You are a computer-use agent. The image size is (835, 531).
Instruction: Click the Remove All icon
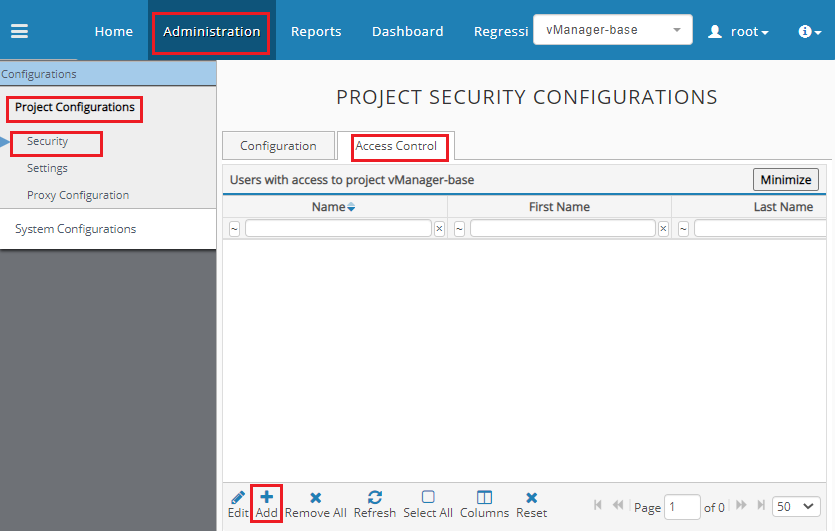(x=315, y=498)
